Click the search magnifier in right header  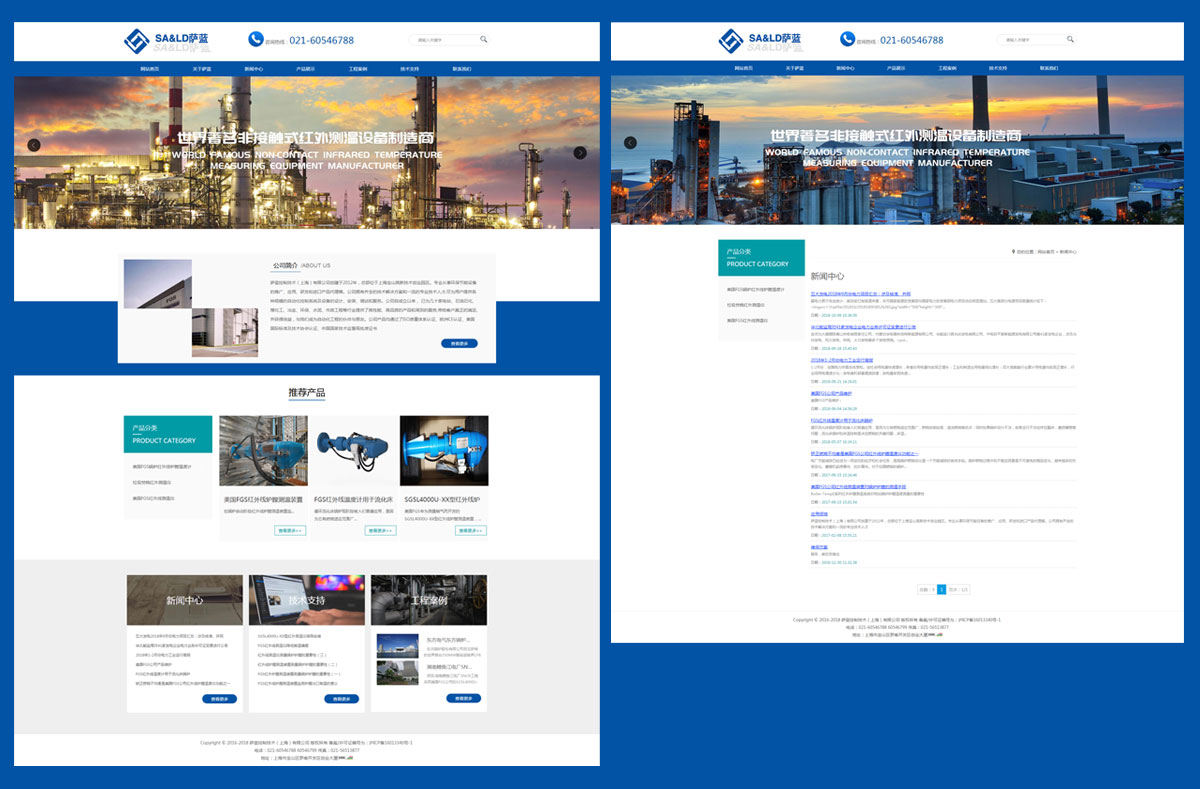tap(1071, 40)
